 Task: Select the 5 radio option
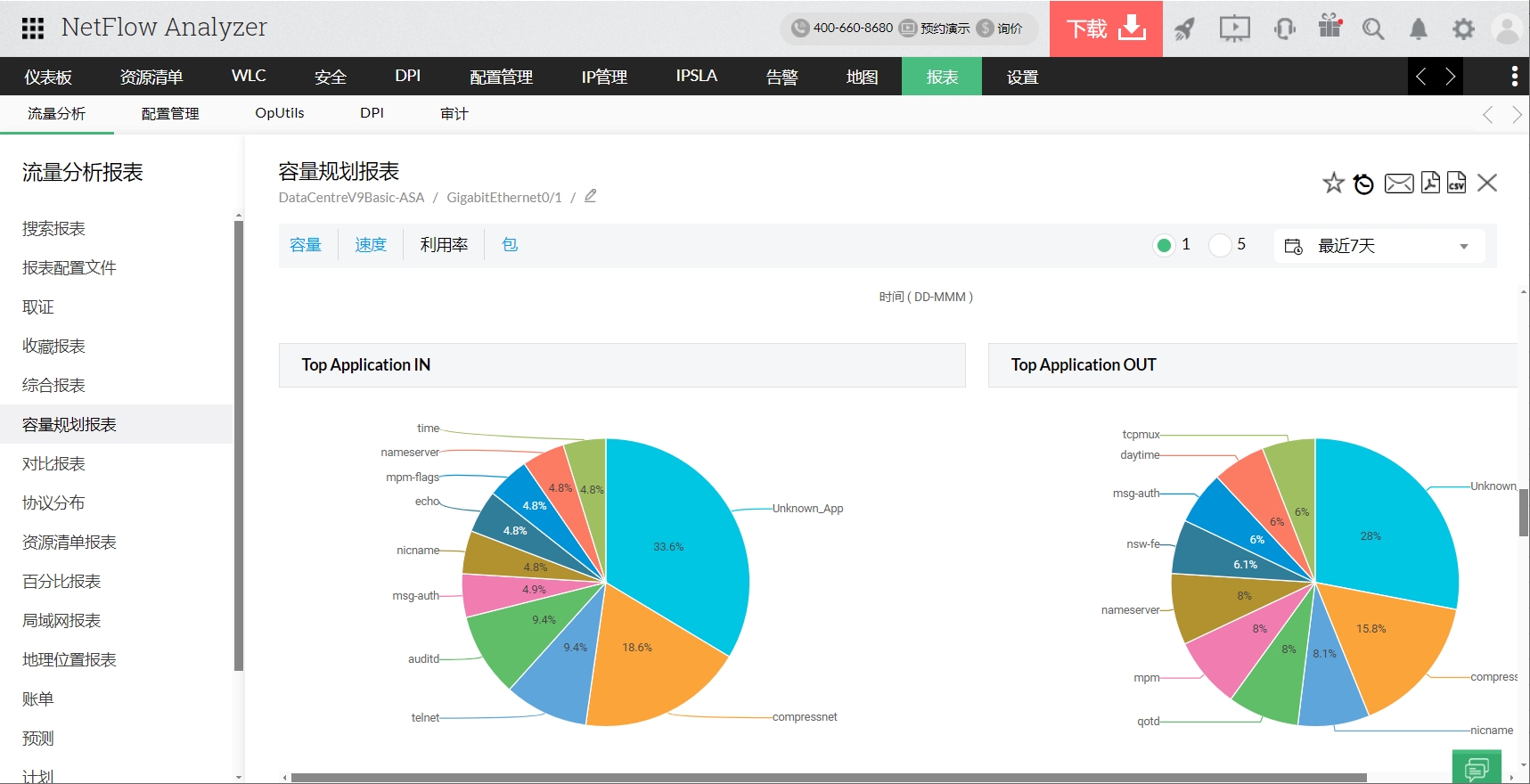click(x=1220, y=245)
